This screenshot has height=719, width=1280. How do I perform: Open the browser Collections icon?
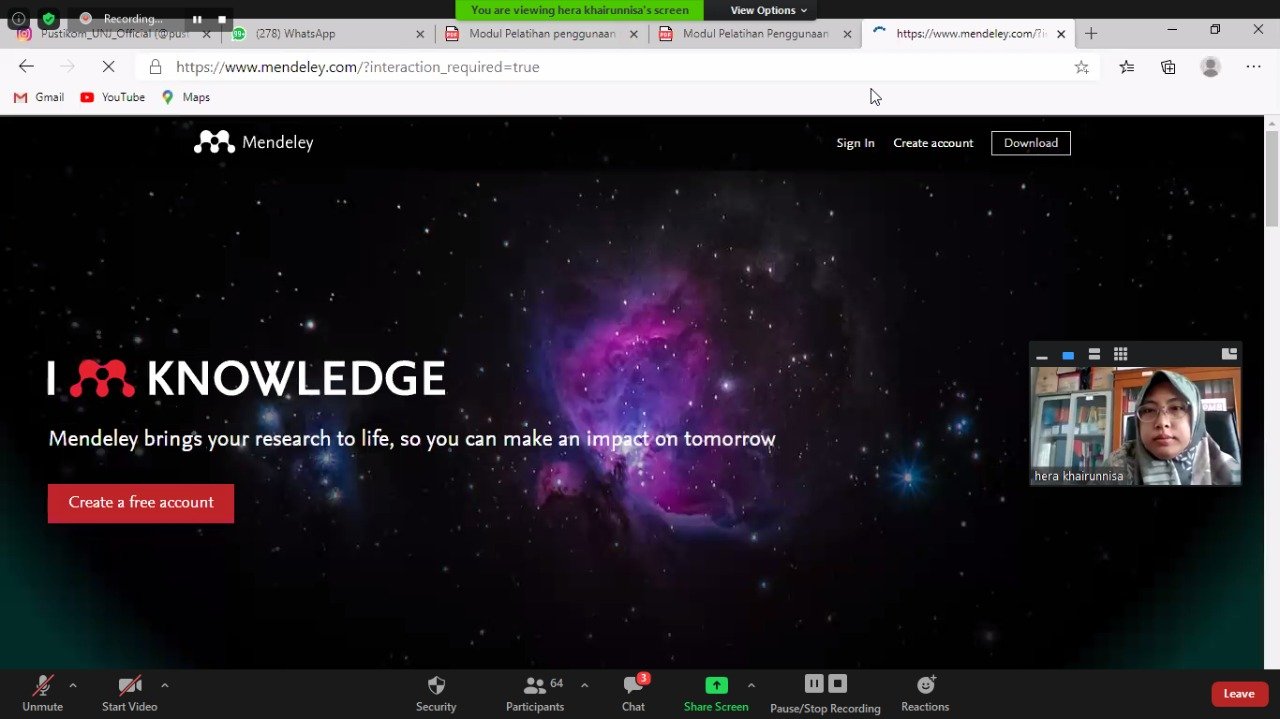1168,67
